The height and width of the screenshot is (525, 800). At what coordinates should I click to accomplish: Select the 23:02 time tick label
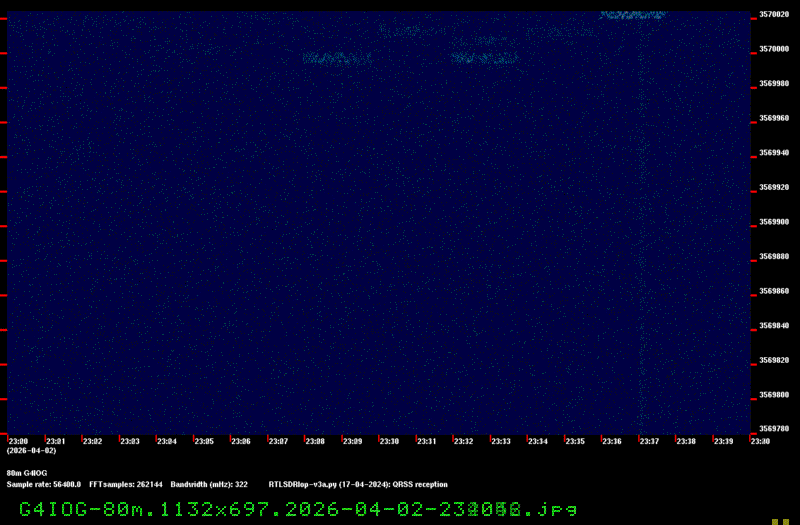pos(92,441)
